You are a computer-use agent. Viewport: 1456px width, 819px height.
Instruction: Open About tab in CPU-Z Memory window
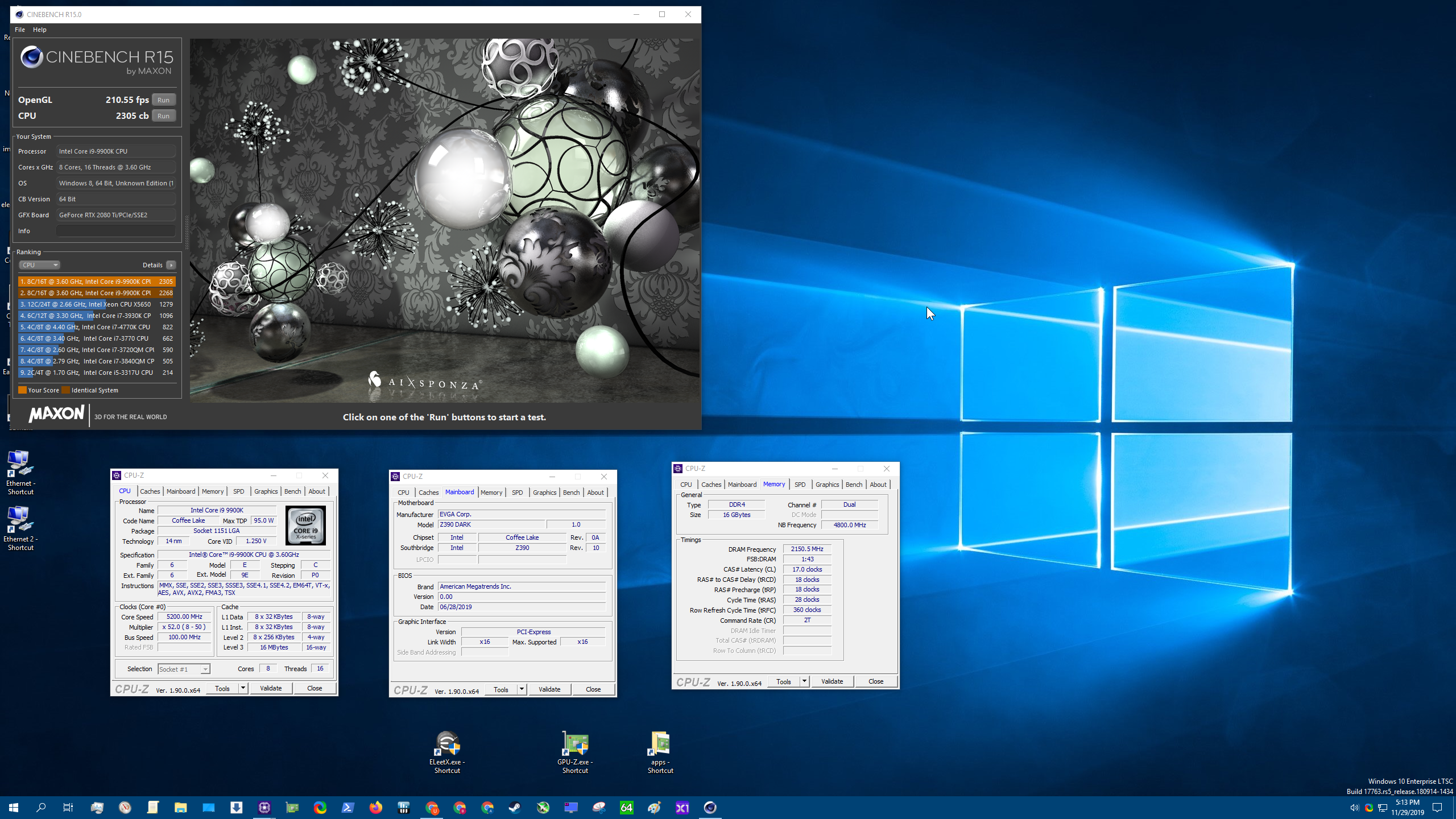878,485
